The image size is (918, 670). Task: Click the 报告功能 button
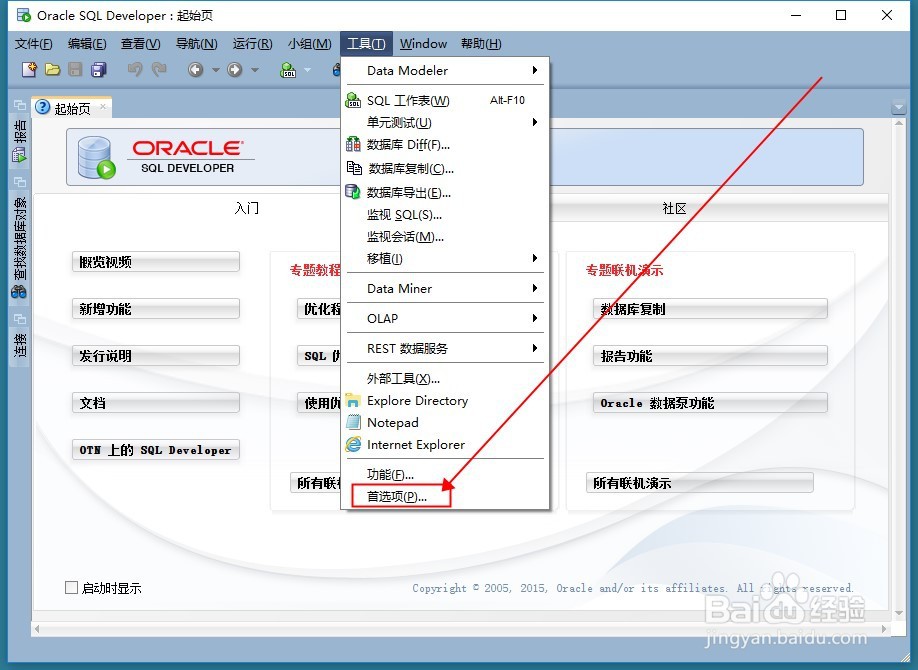click(x=710, y=355)
